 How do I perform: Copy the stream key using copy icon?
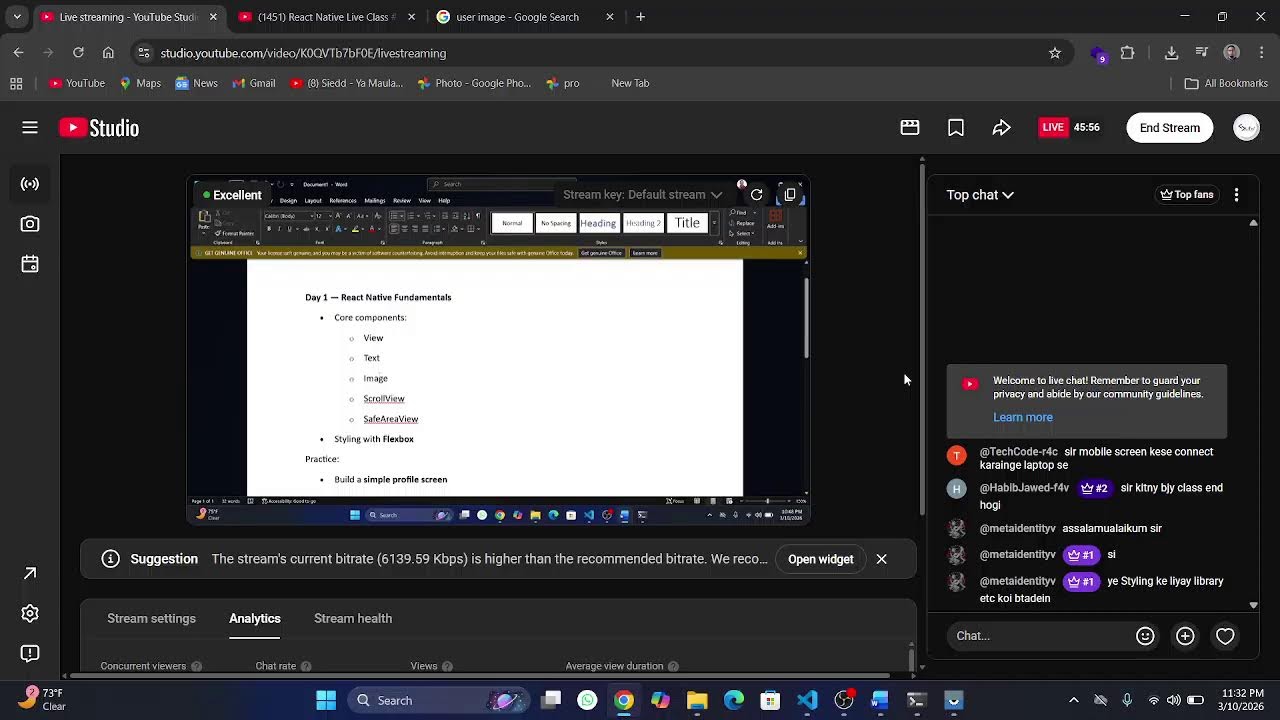(790, 194)
